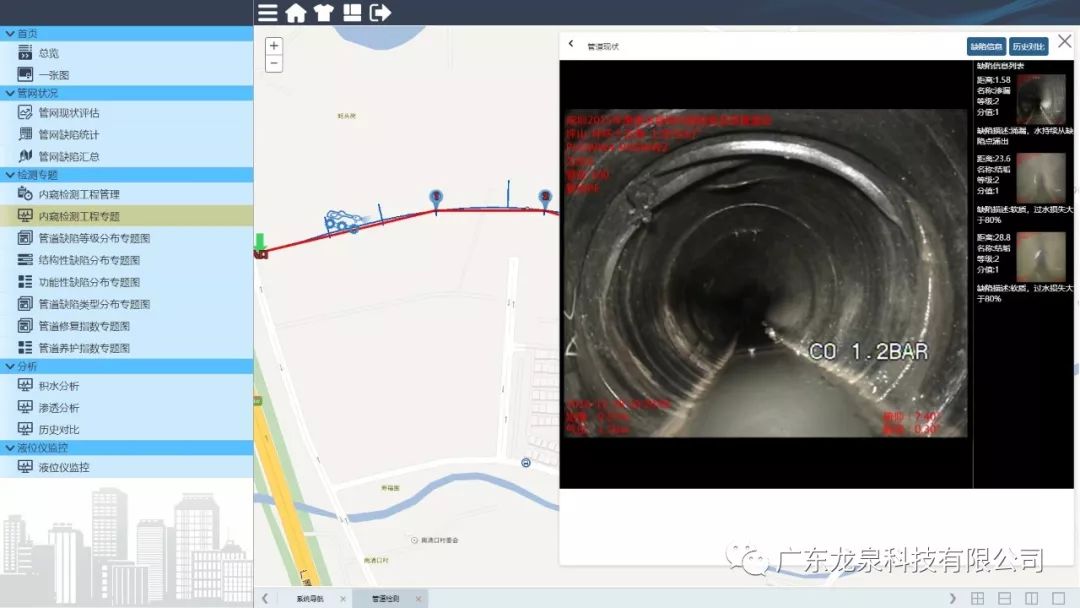Image resolution: width=1080 pixels, height=608 pixels.
Task: Click the 历史对比 button in panel header
Action: point(1028,46)
